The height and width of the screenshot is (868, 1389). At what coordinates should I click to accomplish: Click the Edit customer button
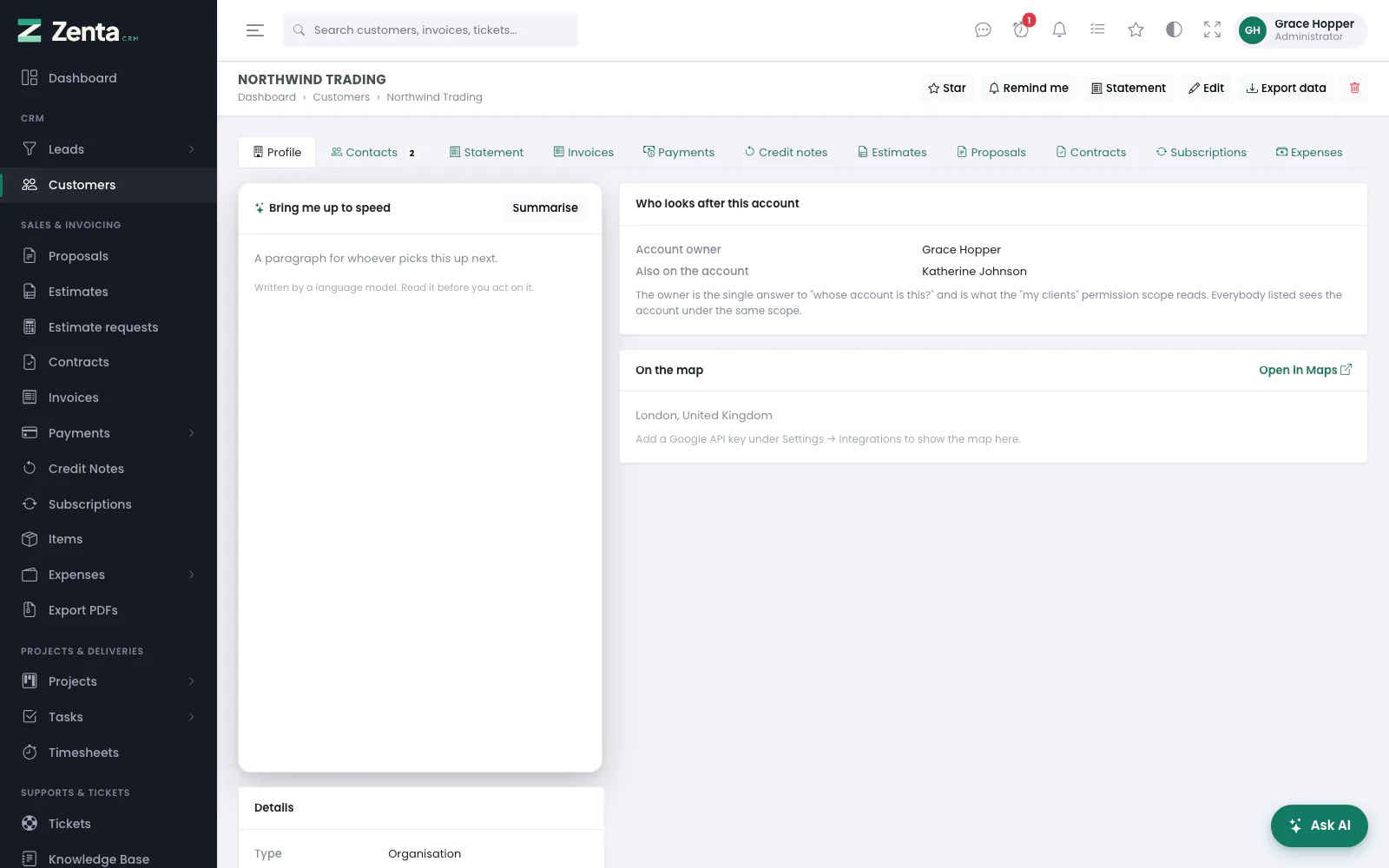pyautogui.click(x=1206, y=88)
